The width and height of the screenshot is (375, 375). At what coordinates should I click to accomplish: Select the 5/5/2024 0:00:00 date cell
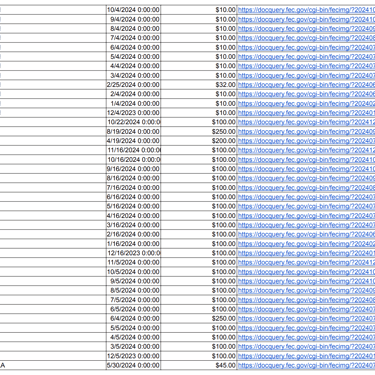pyautogui.click(x=133, y=328)
